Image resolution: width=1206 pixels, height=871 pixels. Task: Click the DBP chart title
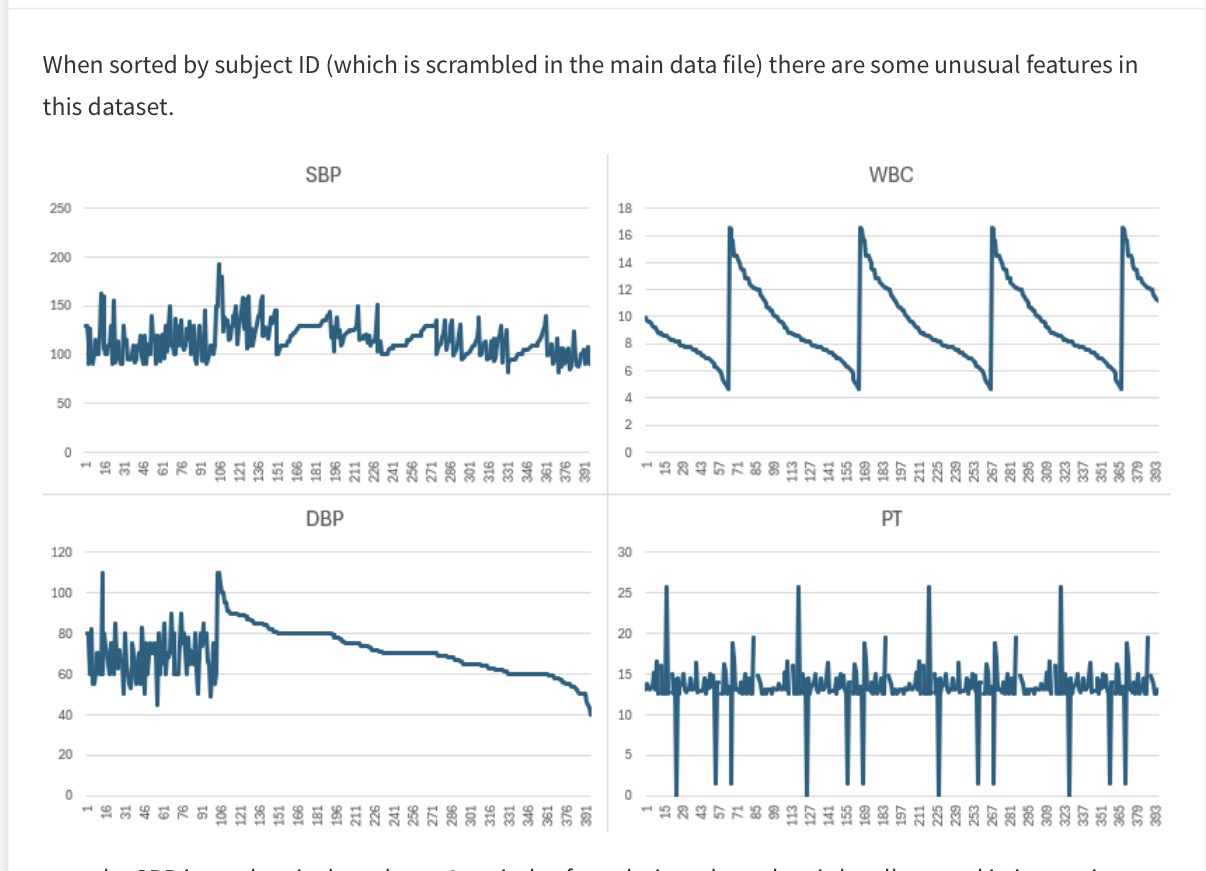[x=323, y=519]
